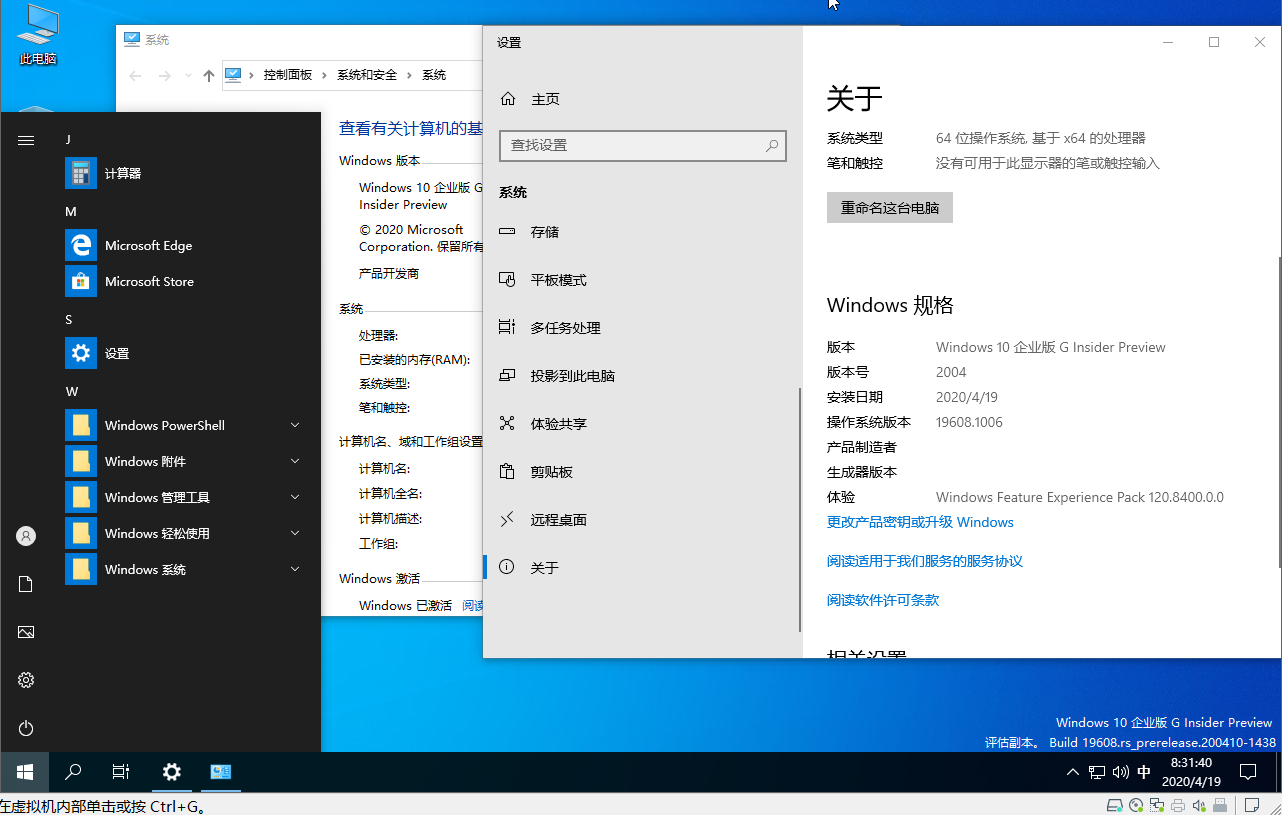
Task: Expand Windows 附件 folder
Action: click(x=295, y=462)
